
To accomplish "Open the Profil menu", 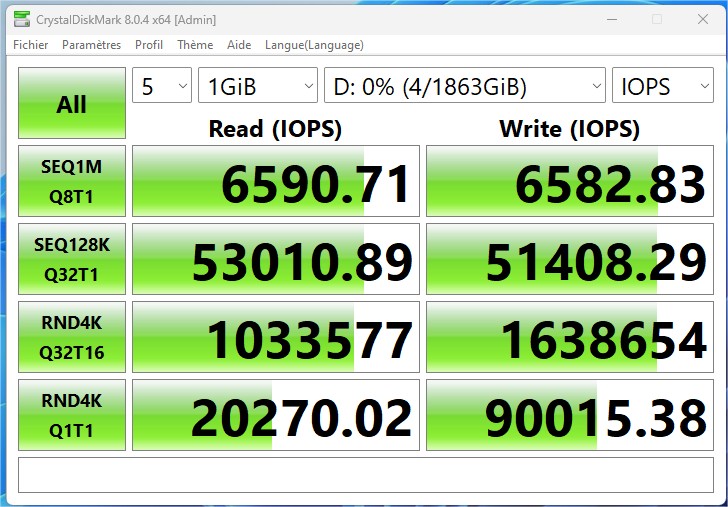I will click(149, 45).
